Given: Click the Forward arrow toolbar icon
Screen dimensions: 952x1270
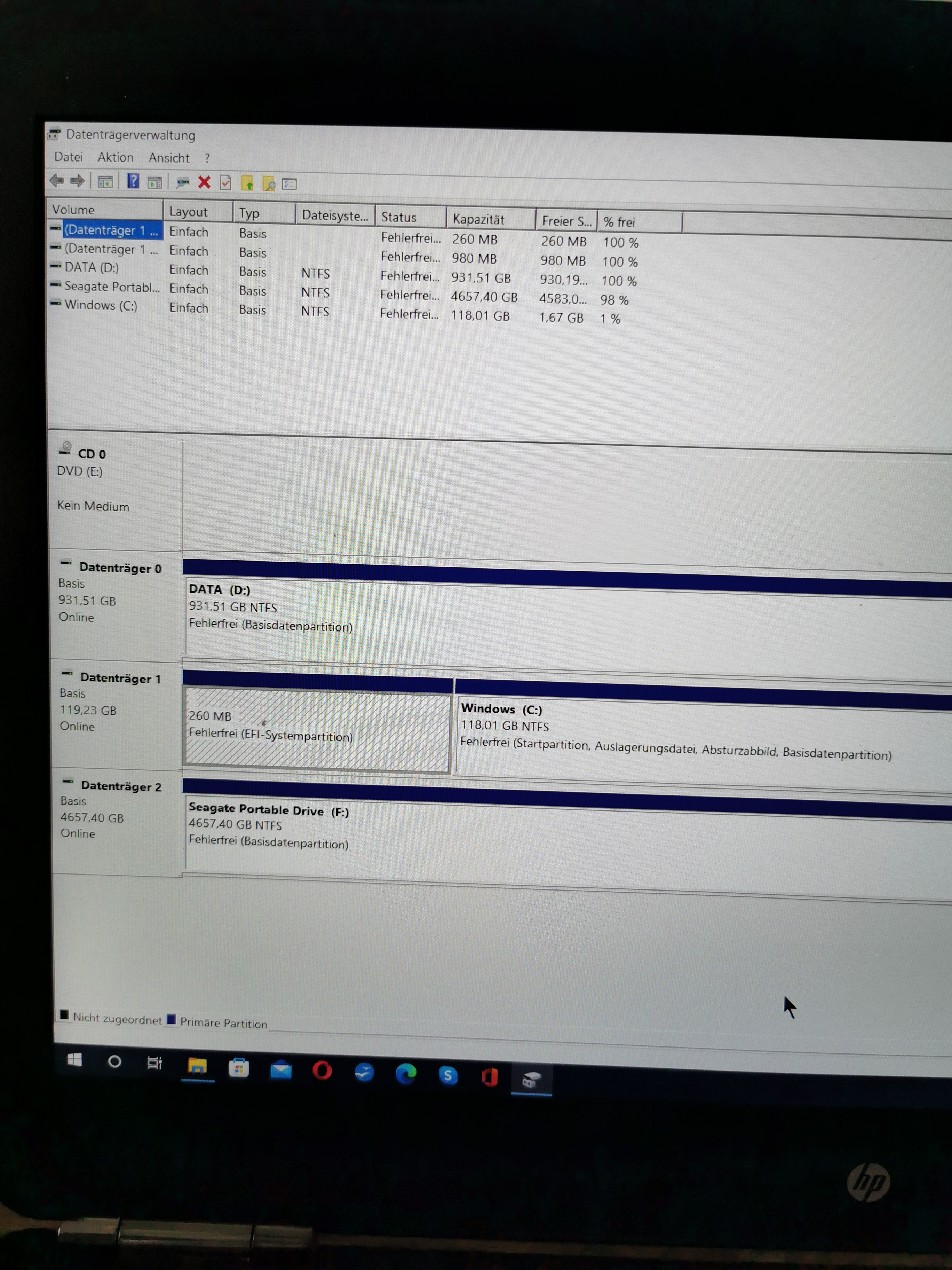Looking at the screenshot, I should click(78, 181).
